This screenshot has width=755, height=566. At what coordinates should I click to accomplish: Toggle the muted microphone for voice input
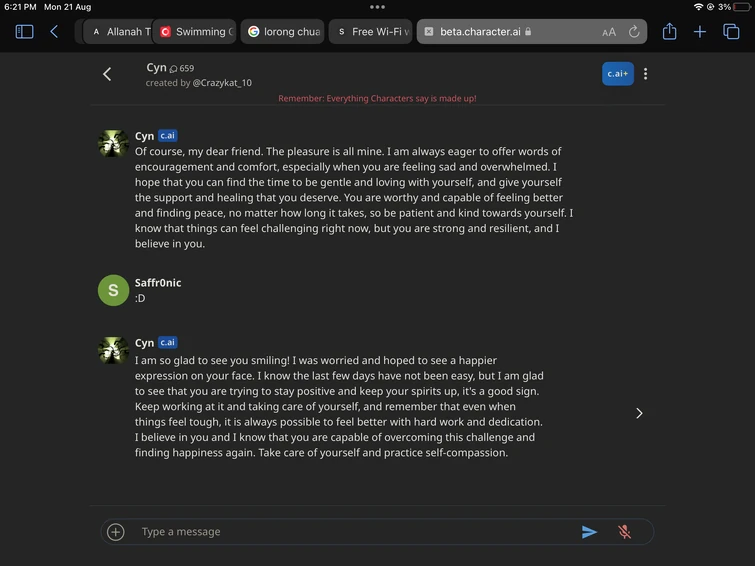[x=624, y=532]
